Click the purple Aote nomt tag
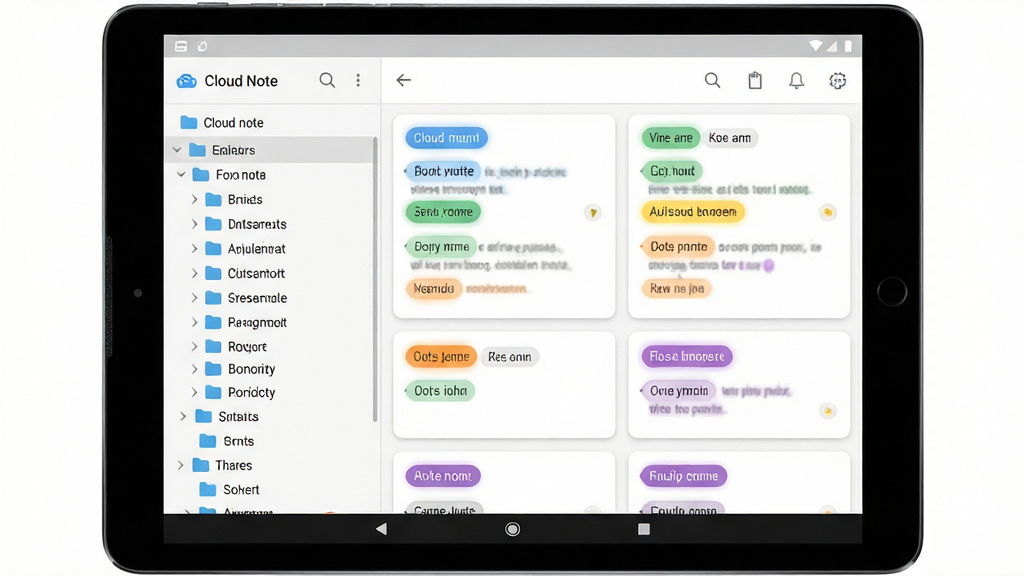The width and height of the screenshot is (1024, 576). 443,476
